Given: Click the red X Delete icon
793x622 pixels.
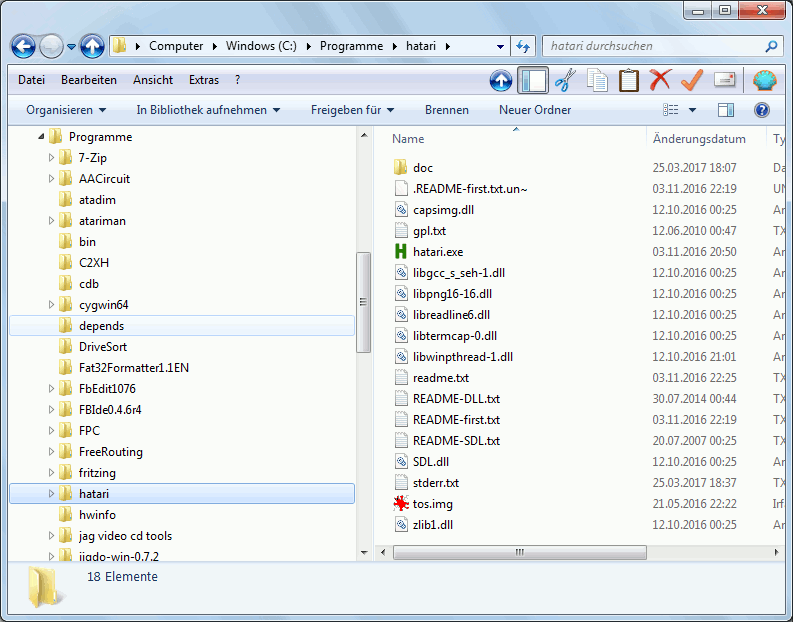Looking at the screenshot, I should (660, 80).
